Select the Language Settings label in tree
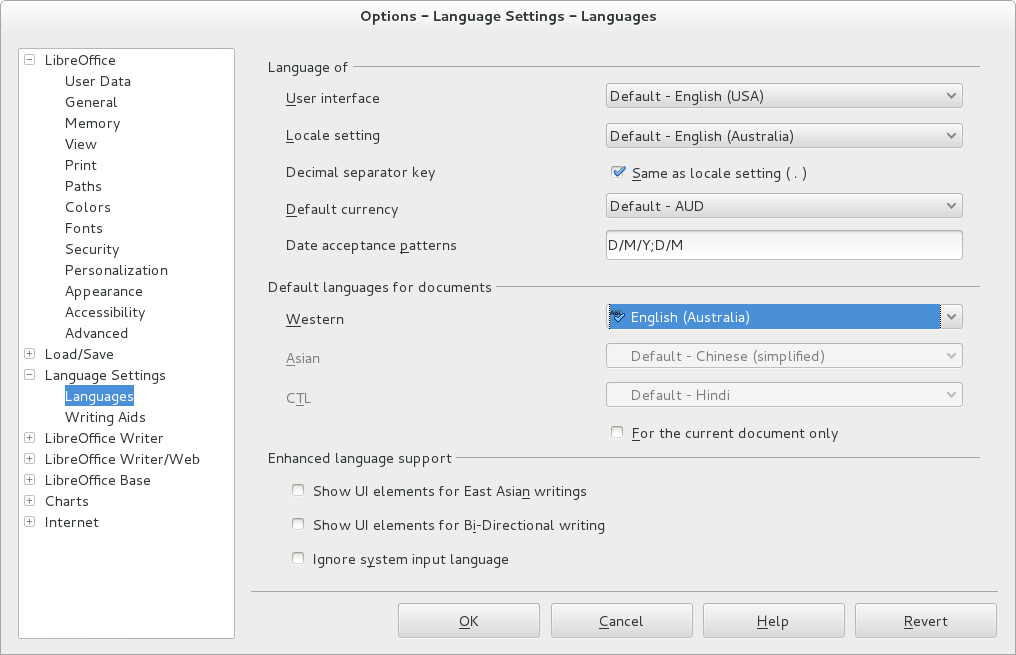The height and width of the screenshot is (655, 1016). tap(105, 375)
